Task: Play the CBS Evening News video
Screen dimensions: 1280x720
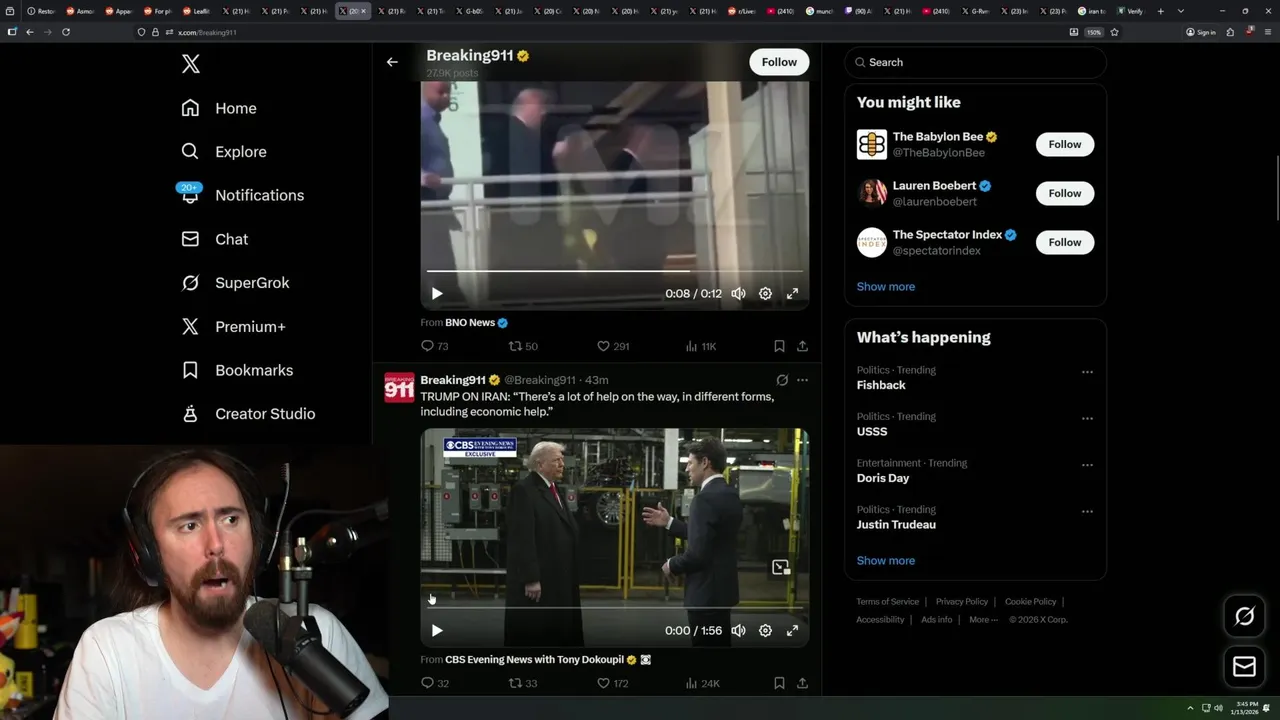Action: pyautogui.click(x=437, y=631)
